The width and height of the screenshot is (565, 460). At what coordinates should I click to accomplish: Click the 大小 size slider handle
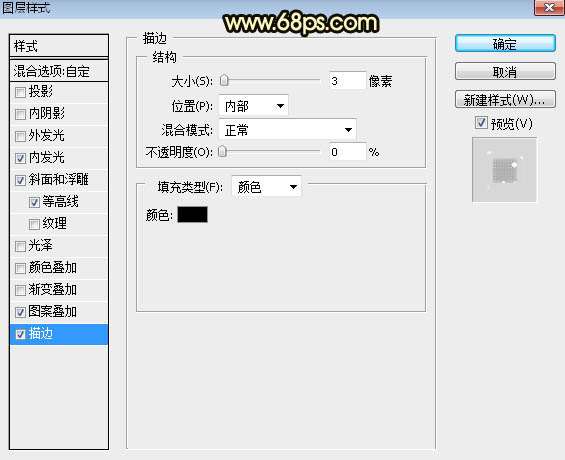pyautogui.click(x=224, y=81)
